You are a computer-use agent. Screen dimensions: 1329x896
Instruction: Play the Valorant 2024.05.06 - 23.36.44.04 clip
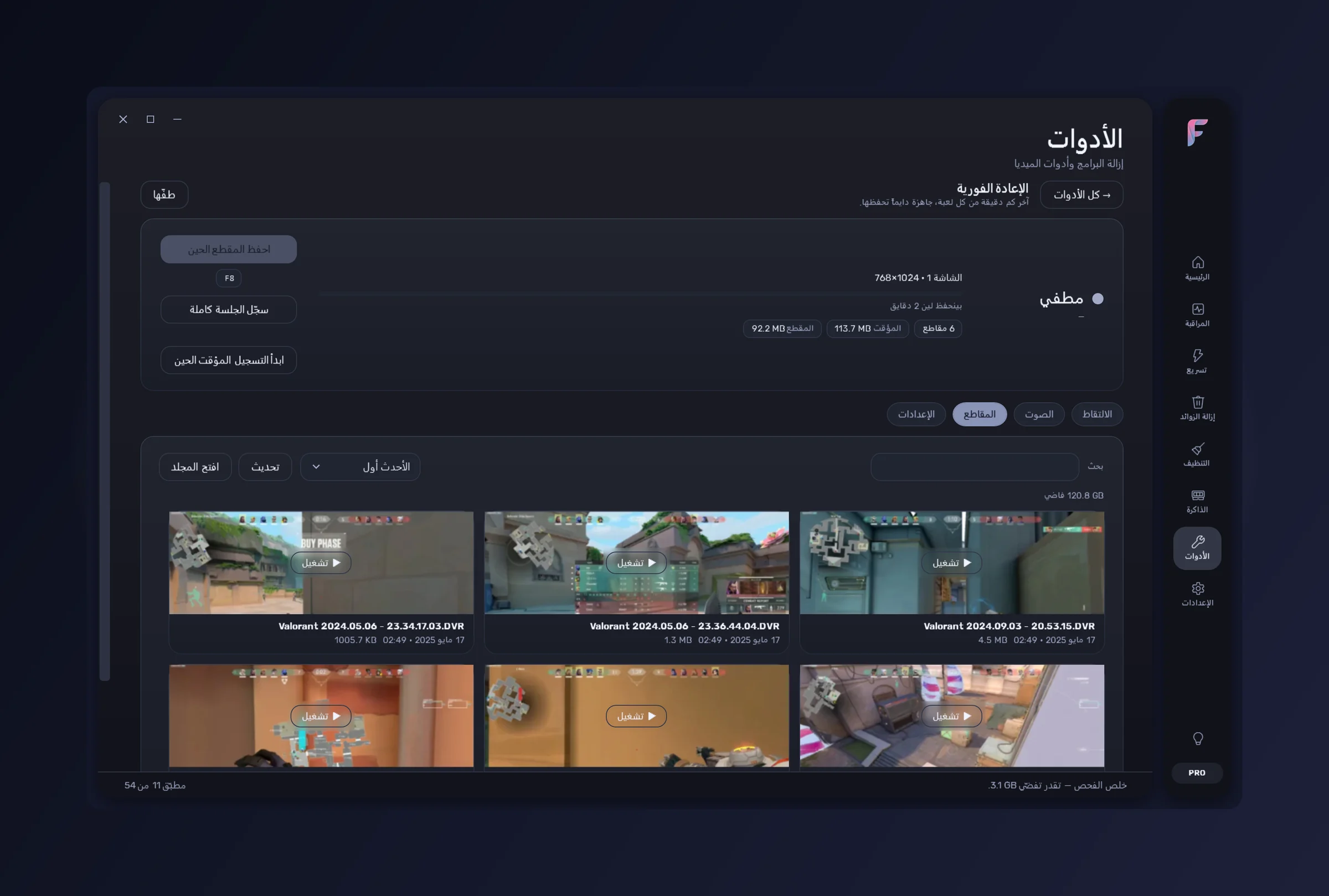pos(636,563)
